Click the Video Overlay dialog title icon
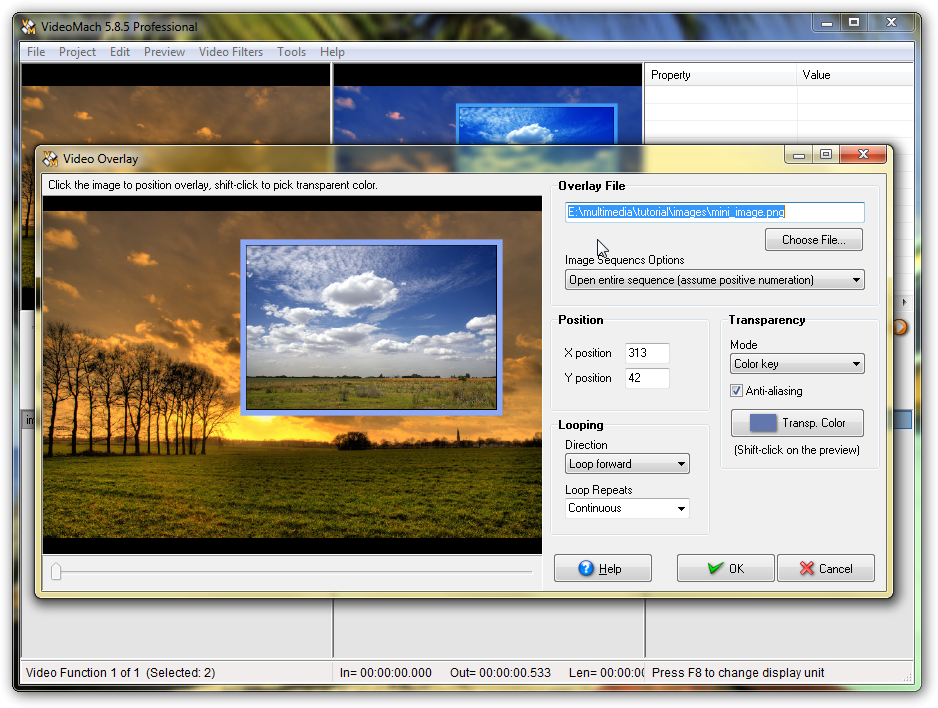This screenshot has height=708, width=938. [x=50, y=158]
